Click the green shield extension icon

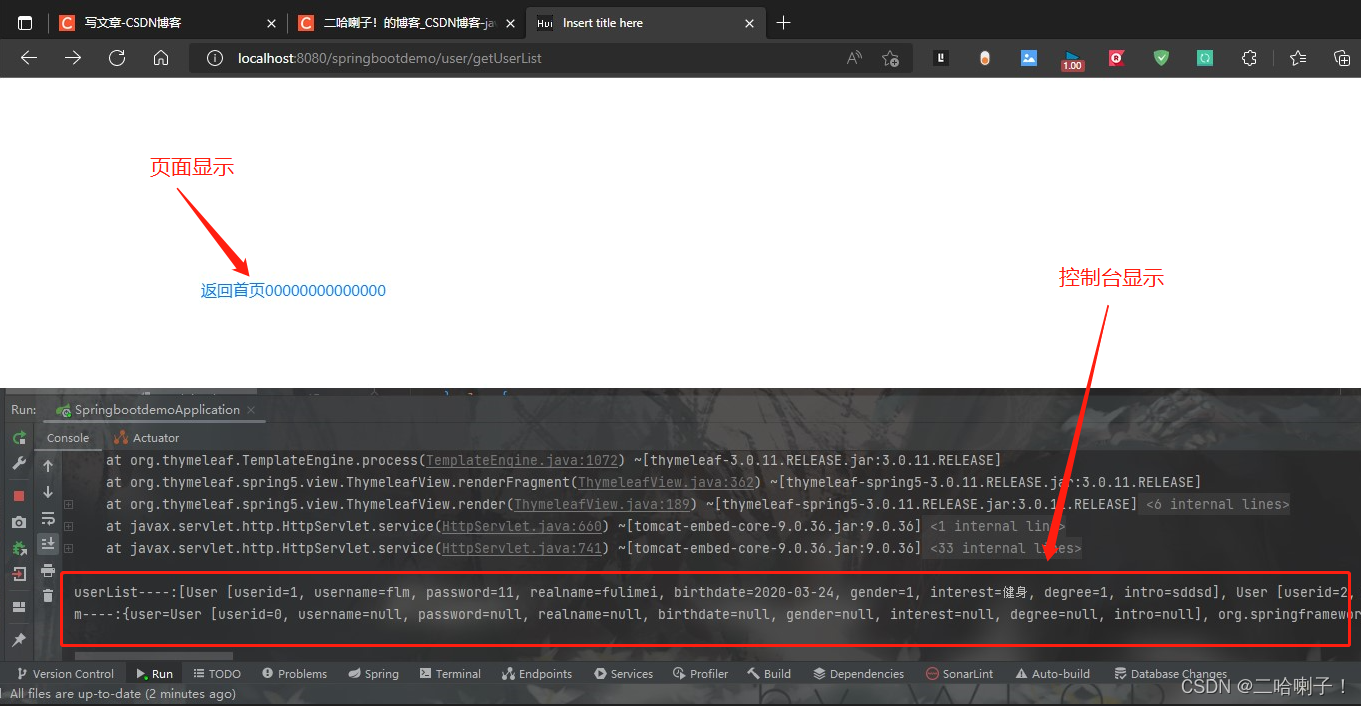click(x=1161, y=58)
